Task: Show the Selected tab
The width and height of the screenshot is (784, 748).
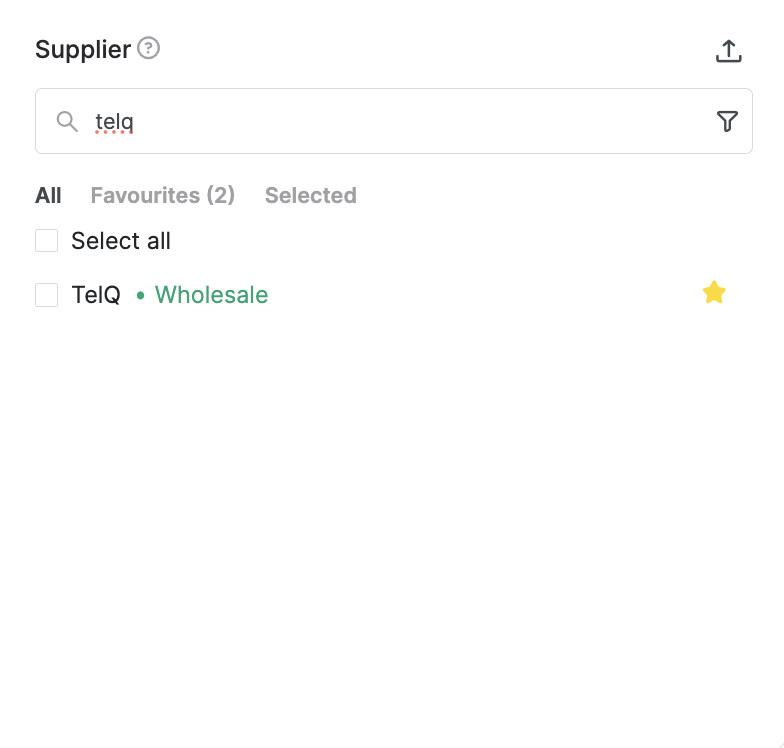Action: [x=310, y=196]
